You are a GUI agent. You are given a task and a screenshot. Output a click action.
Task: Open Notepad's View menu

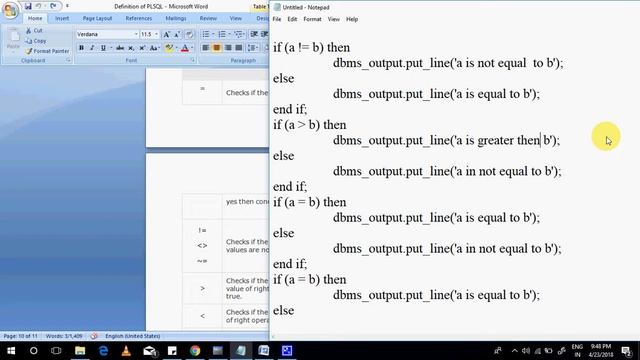(x=333, y=19)
